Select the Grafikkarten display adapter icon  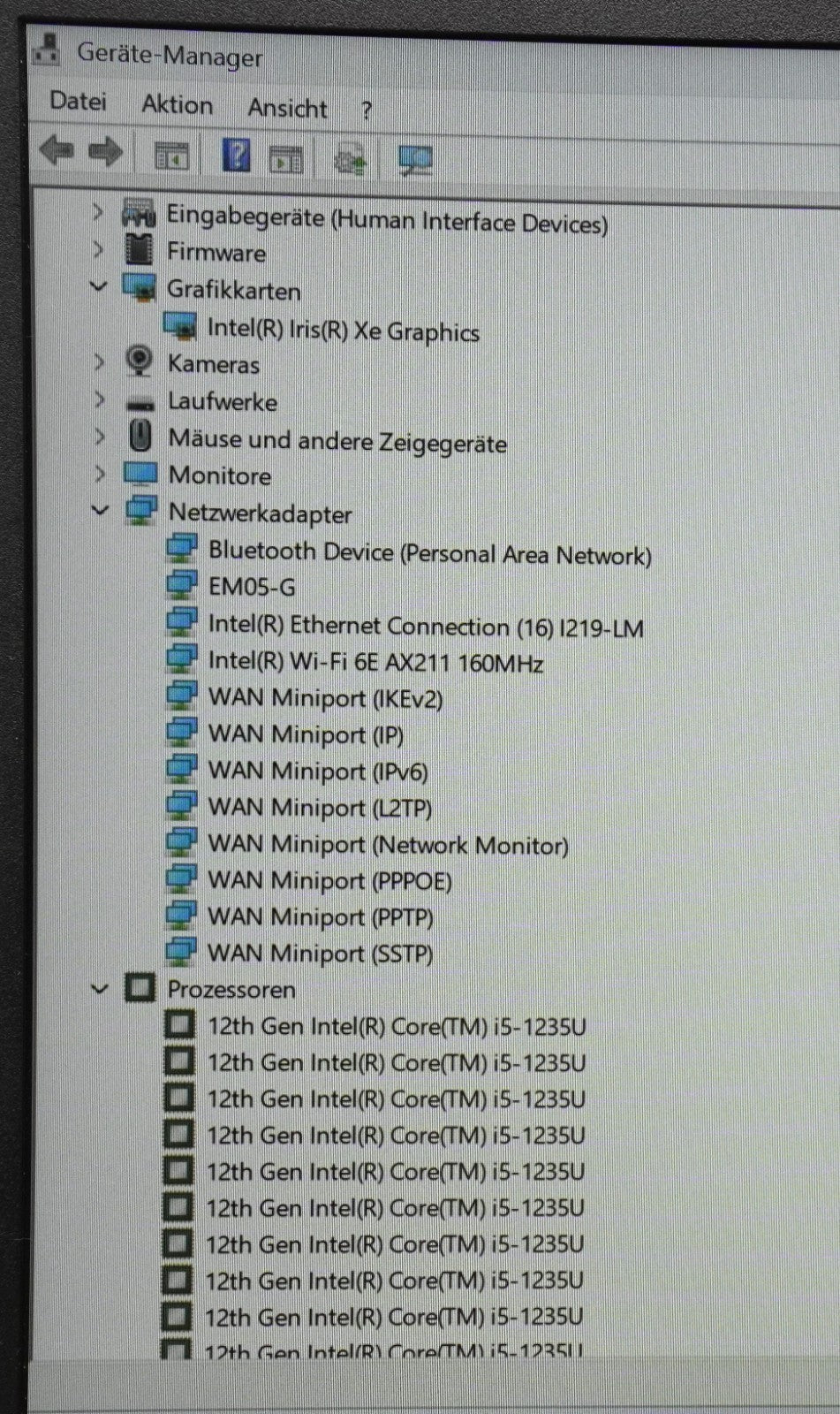tap(140, 287)
